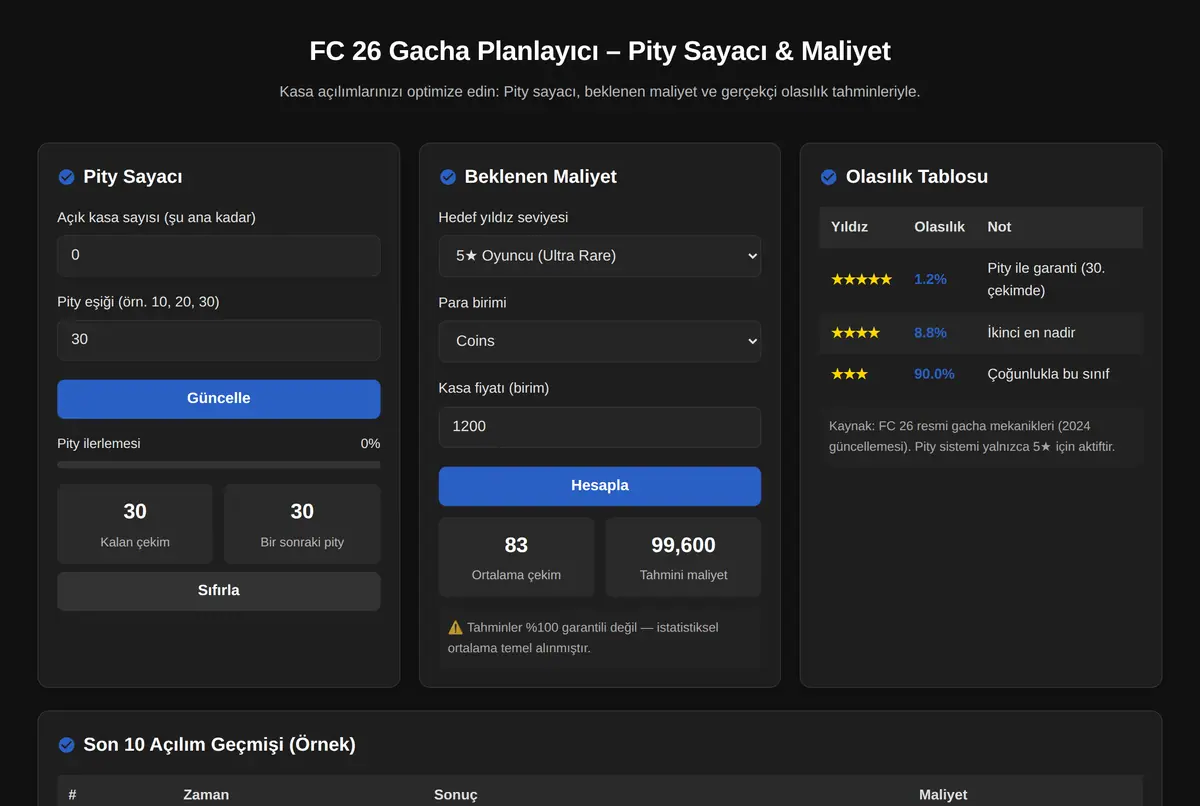
Task: Click the Kalan çekim value card
Action: [135, 524]
